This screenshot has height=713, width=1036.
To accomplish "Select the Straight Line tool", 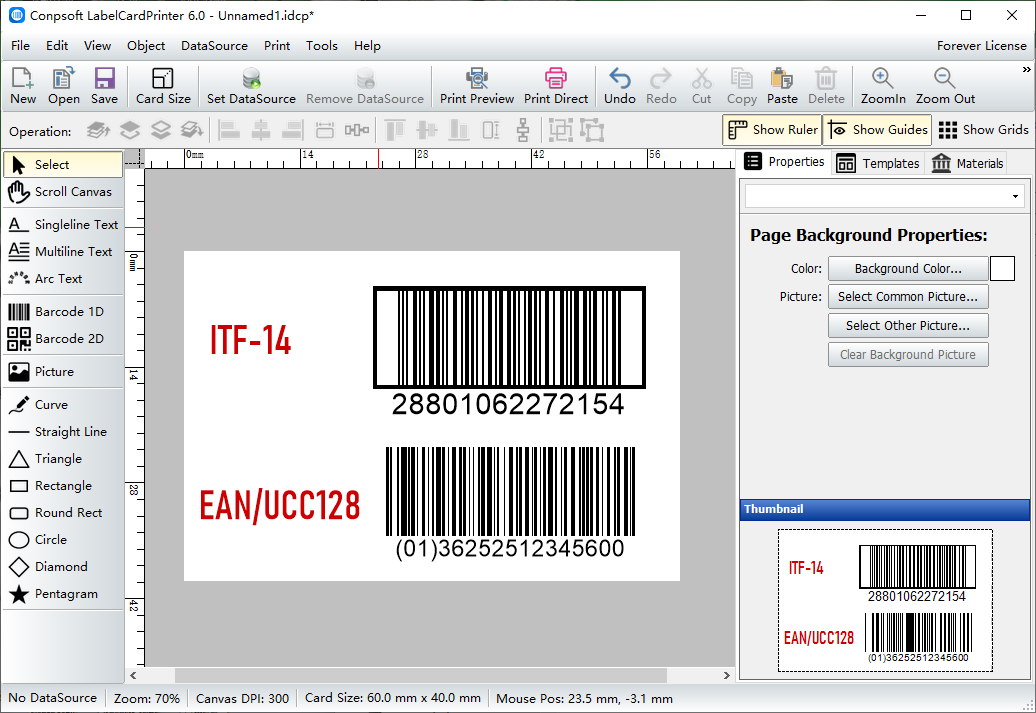I will [x=63, y=432].
